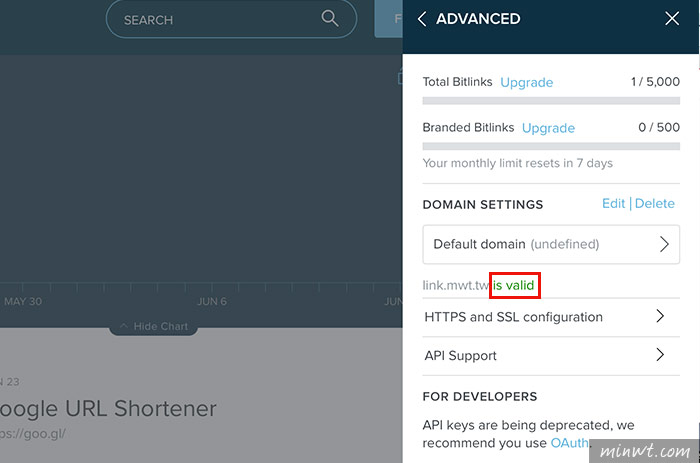Collapse the chart with Hide Chart
The width and height of the screenshot is (700, 463).
coord(154,326)
